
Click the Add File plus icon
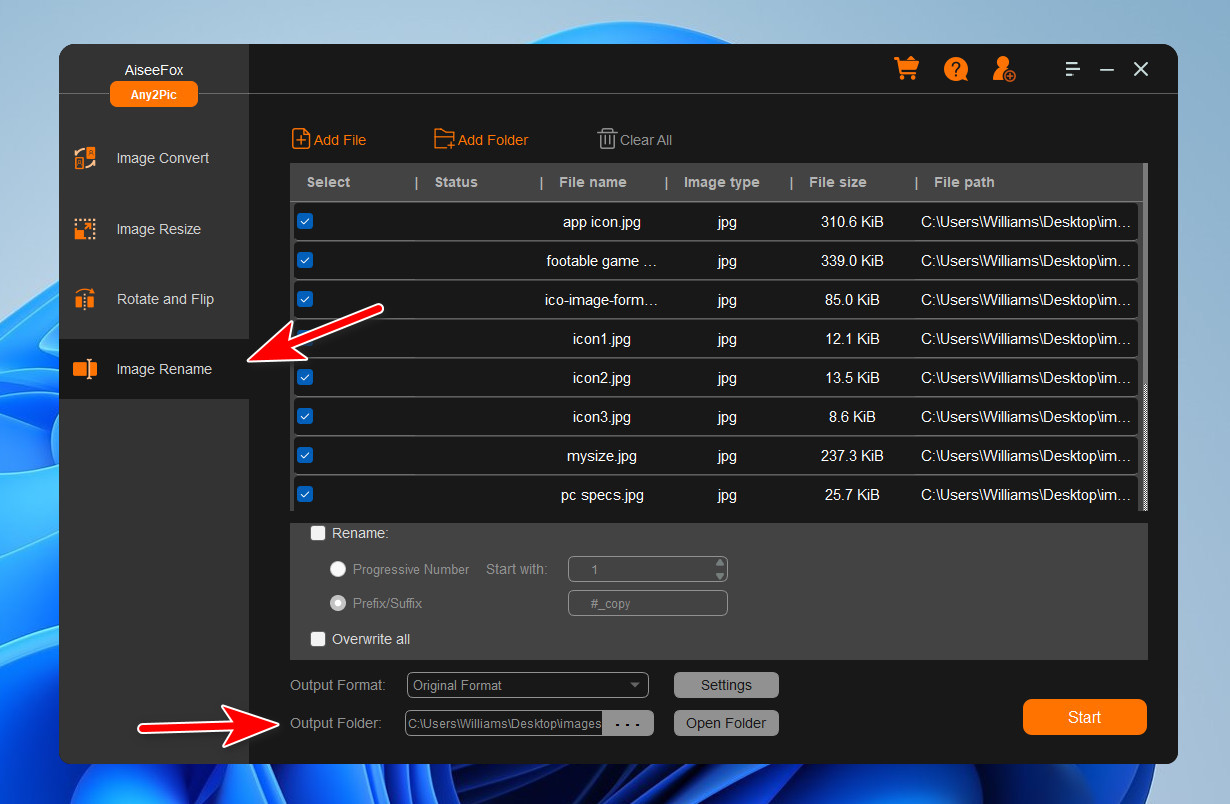click(301, 139)
